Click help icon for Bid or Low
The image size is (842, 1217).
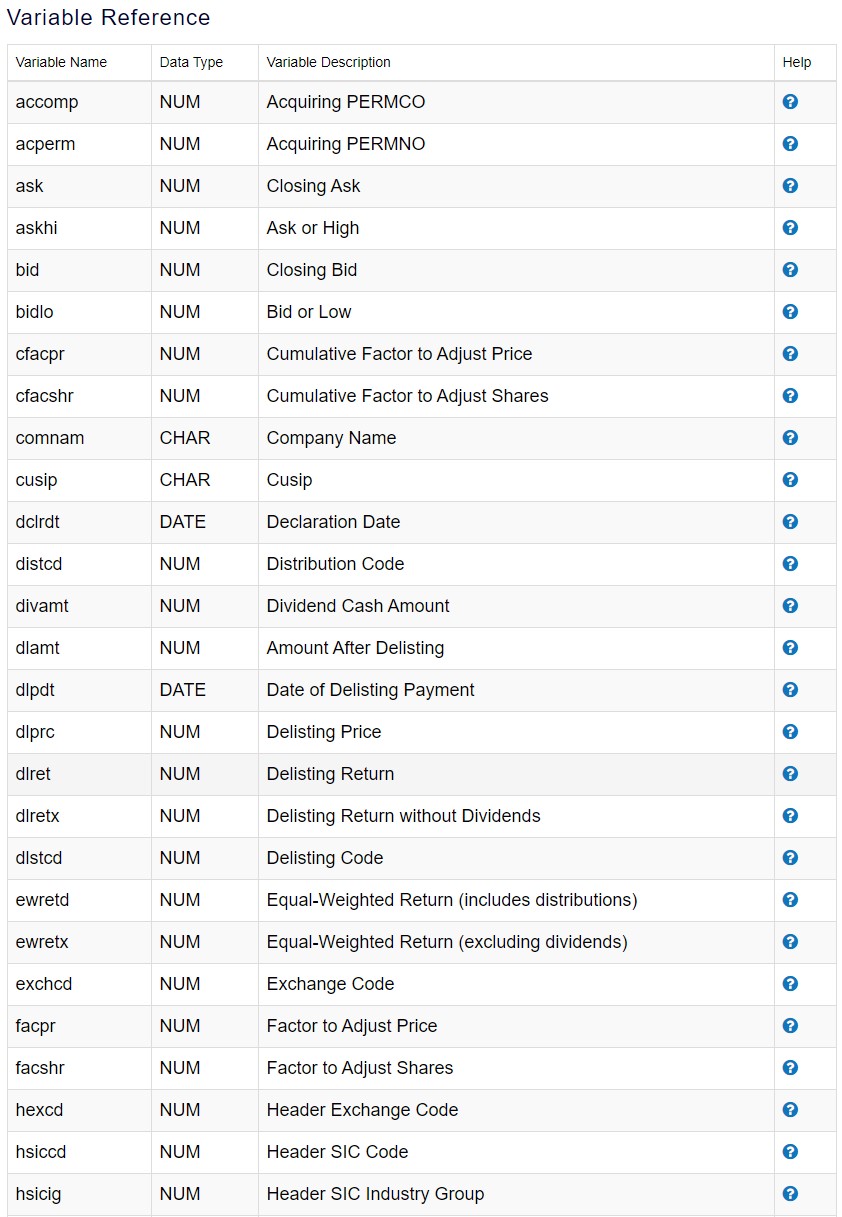pos(790,312)
